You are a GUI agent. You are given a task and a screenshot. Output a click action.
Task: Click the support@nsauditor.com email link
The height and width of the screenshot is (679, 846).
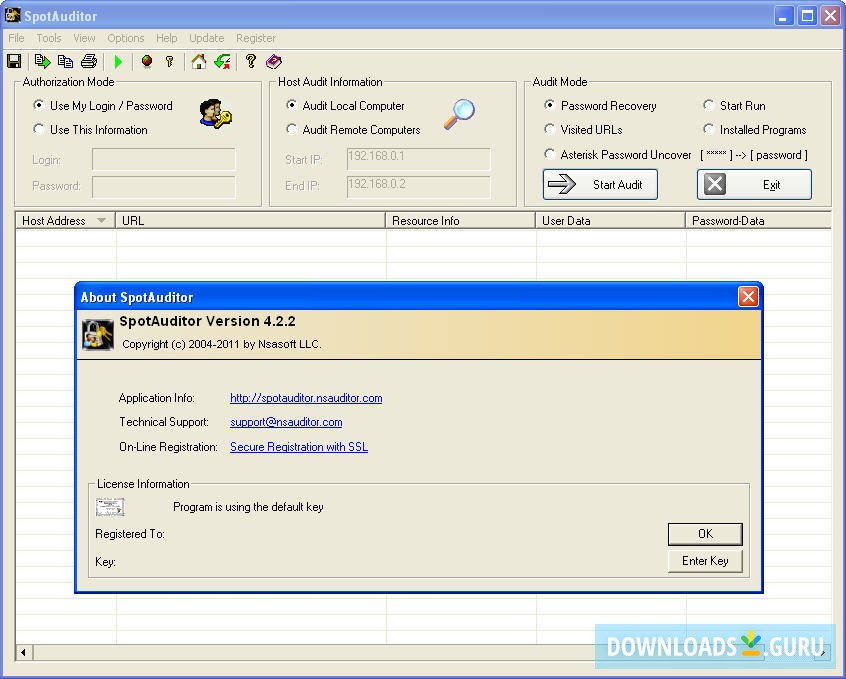[286, 422]
